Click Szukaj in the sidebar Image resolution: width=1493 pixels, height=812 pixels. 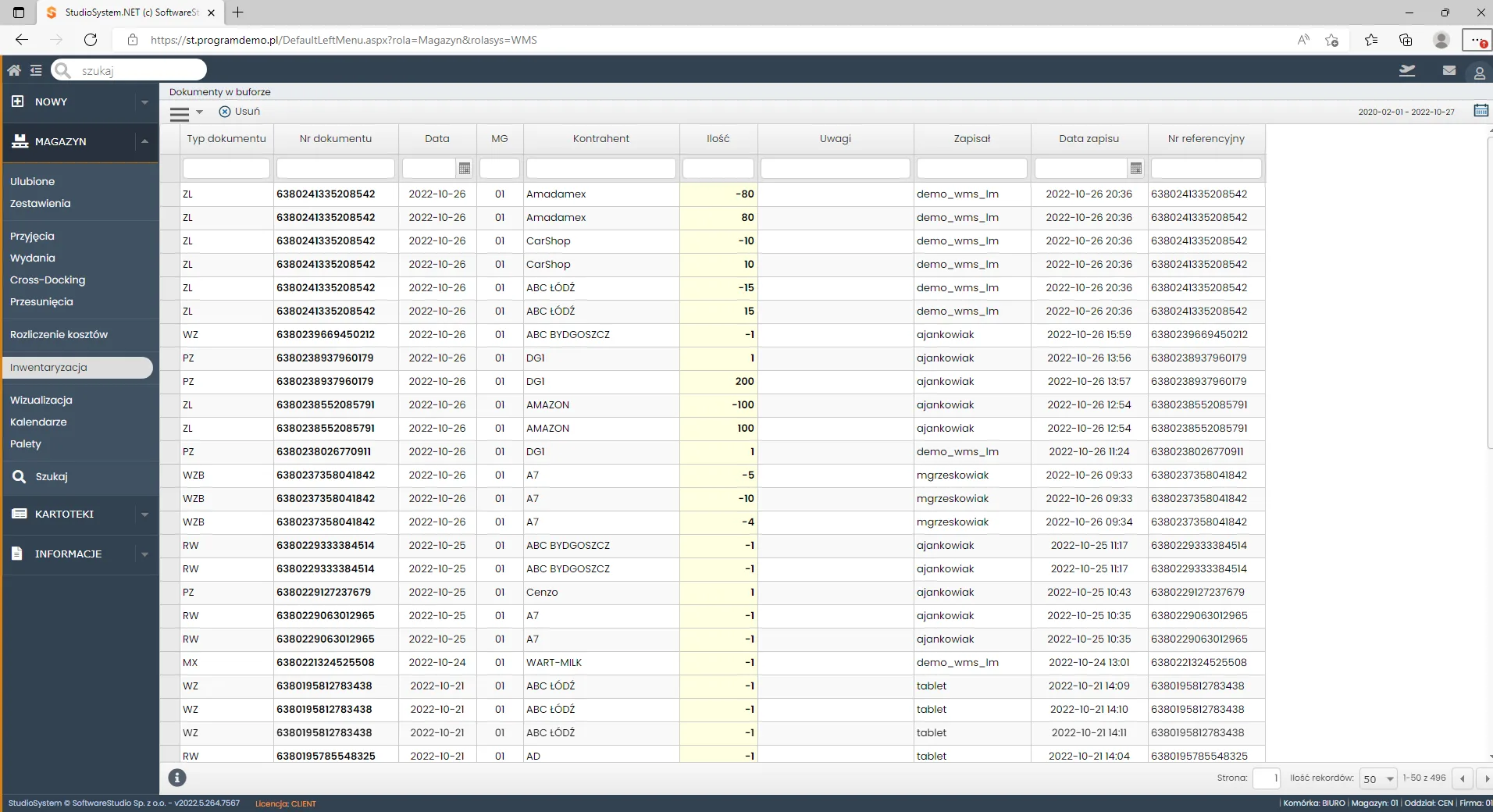52,476
